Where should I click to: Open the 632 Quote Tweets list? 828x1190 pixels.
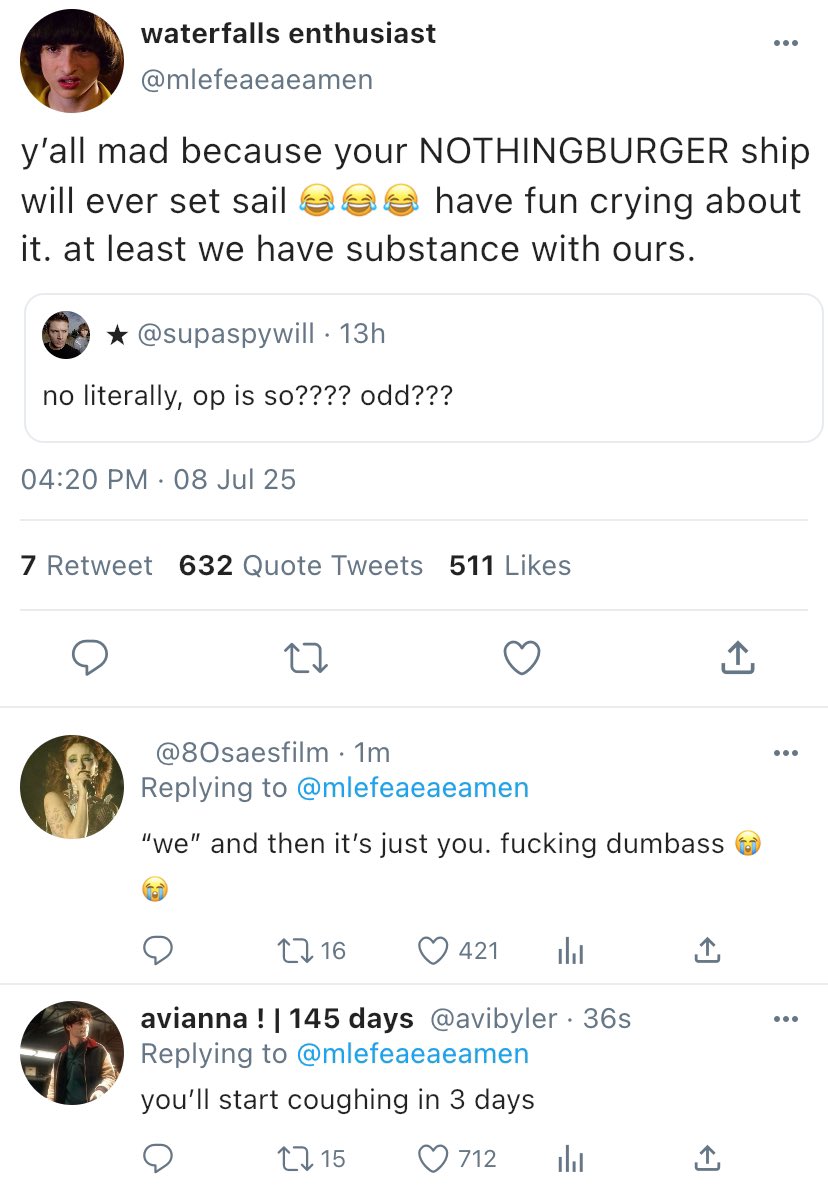pyautogui.click(x=300, y=566)
